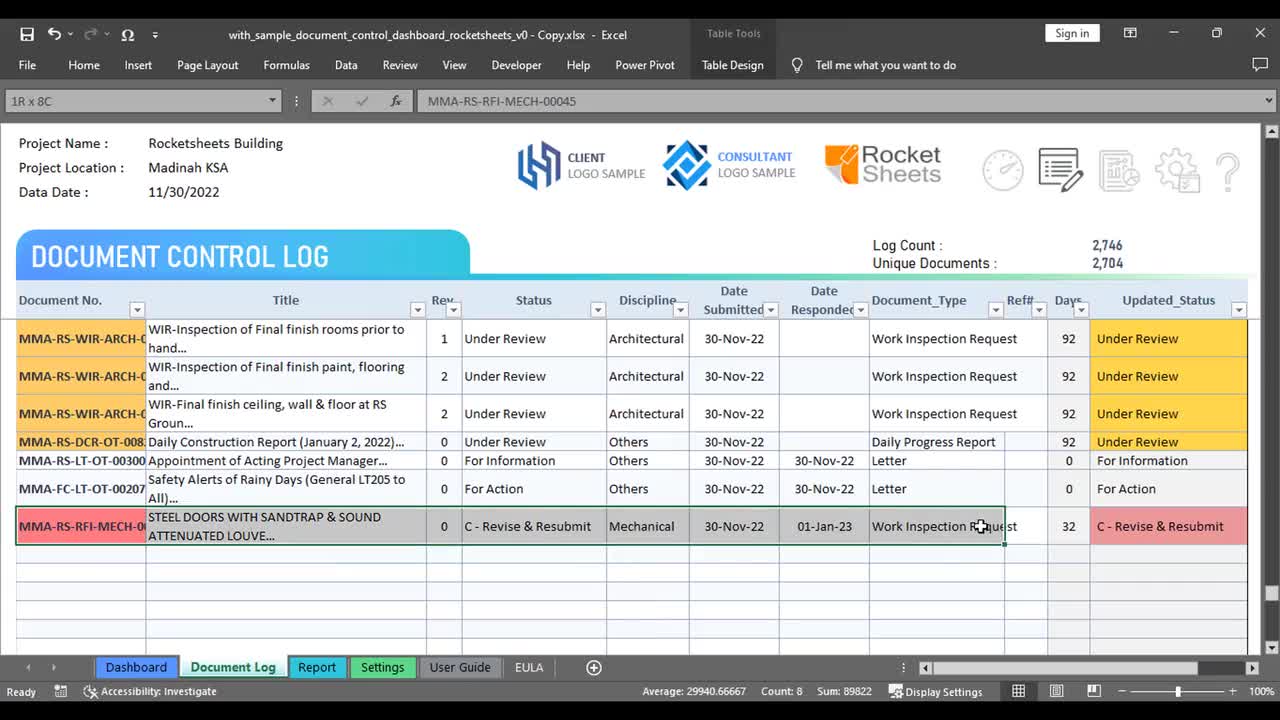Click the Save icon in Quick Access Toolbar
The width and height of the screenshot is (1280, 720).
(x=27, y=33)
